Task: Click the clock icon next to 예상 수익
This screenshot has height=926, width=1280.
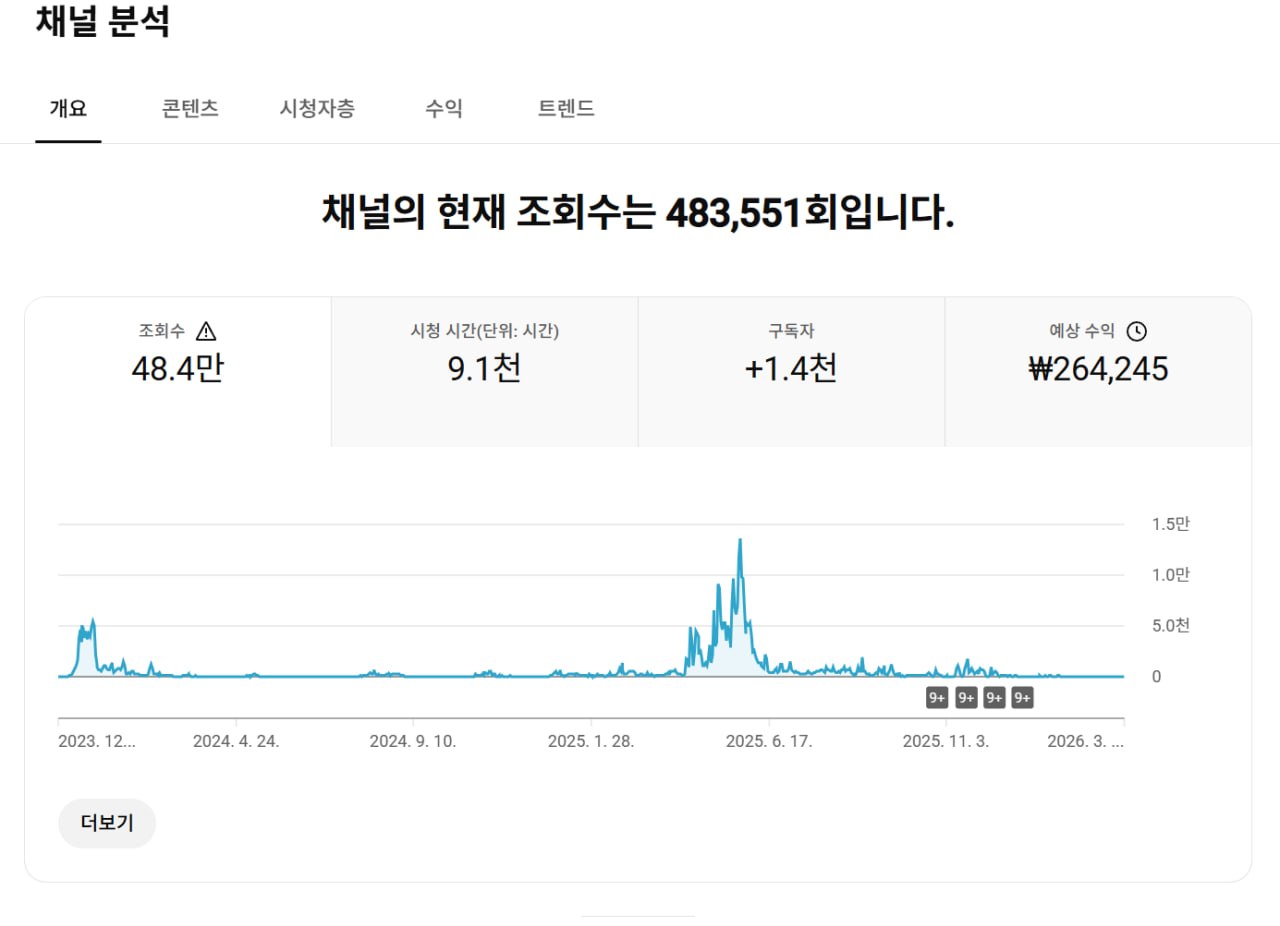Action: point(1136,331)
